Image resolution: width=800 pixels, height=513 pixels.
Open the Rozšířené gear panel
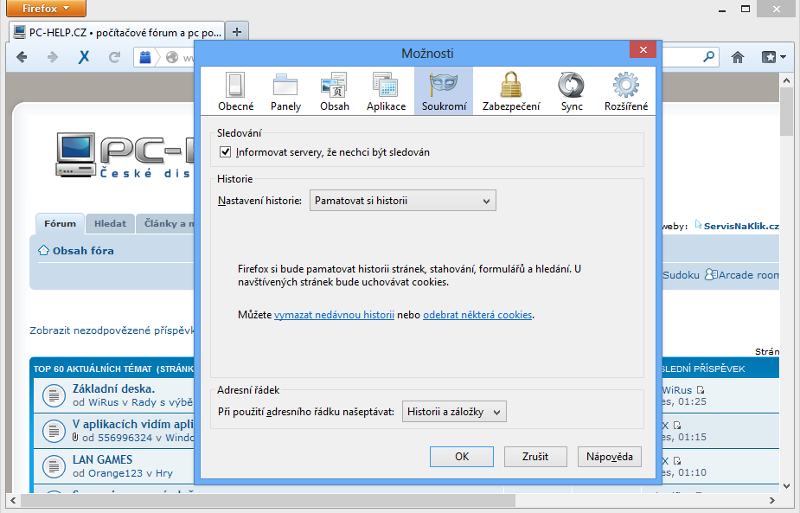(x=626, y=91)
